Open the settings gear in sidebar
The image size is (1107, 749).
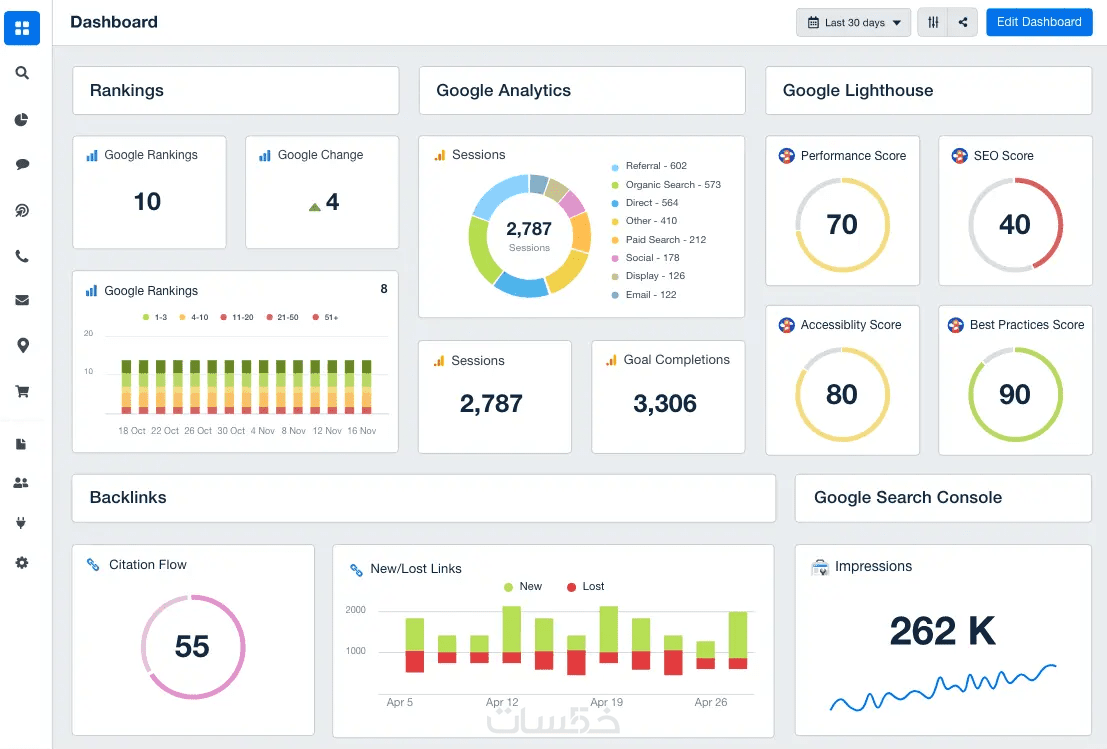tap(22, 563)
